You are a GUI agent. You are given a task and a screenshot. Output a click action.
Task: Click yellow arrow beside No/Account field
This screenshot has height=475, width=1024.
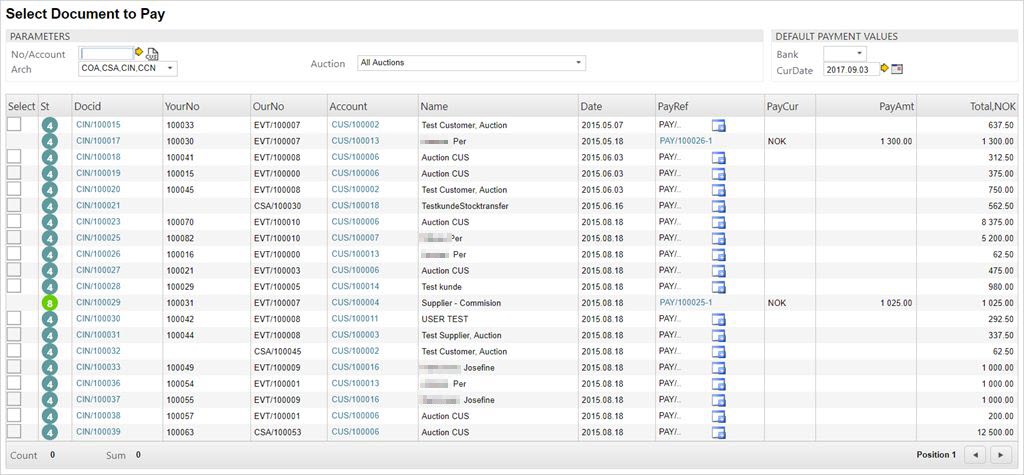pos(139,52)
